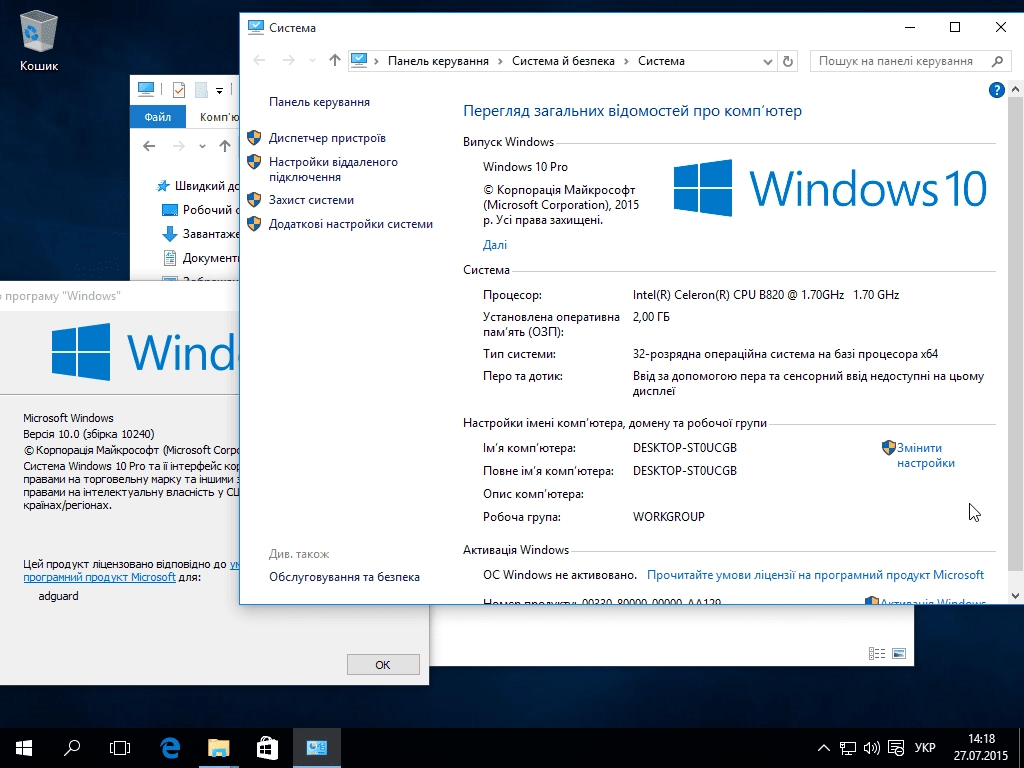The height and width of the screenshot is (768, 1024).
Task: Open Захист системи link
Action: pyautogui.click(x=312, y=200)
